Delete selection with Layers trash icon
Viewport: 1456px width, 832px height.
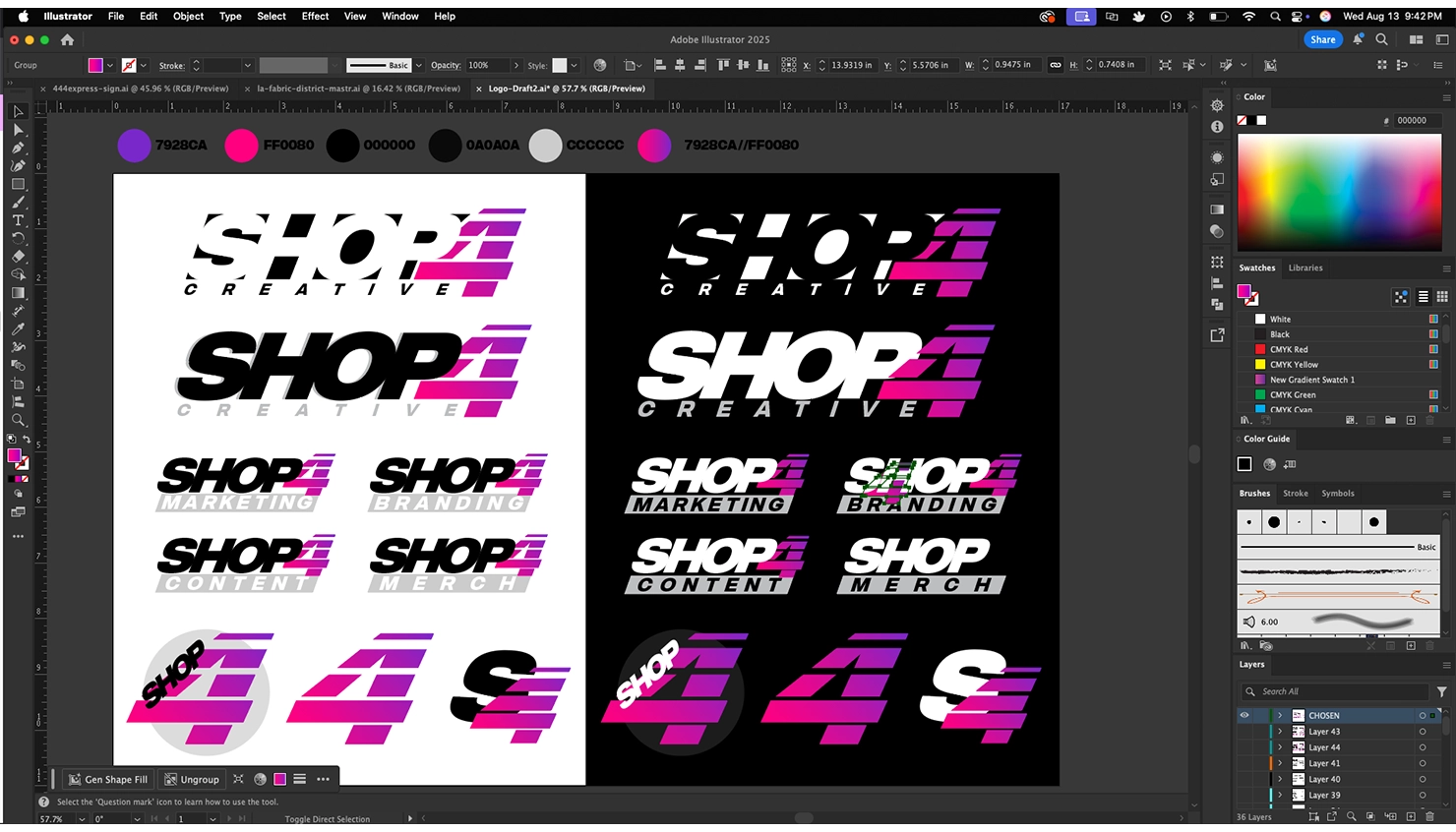[x=1429, y=816]
